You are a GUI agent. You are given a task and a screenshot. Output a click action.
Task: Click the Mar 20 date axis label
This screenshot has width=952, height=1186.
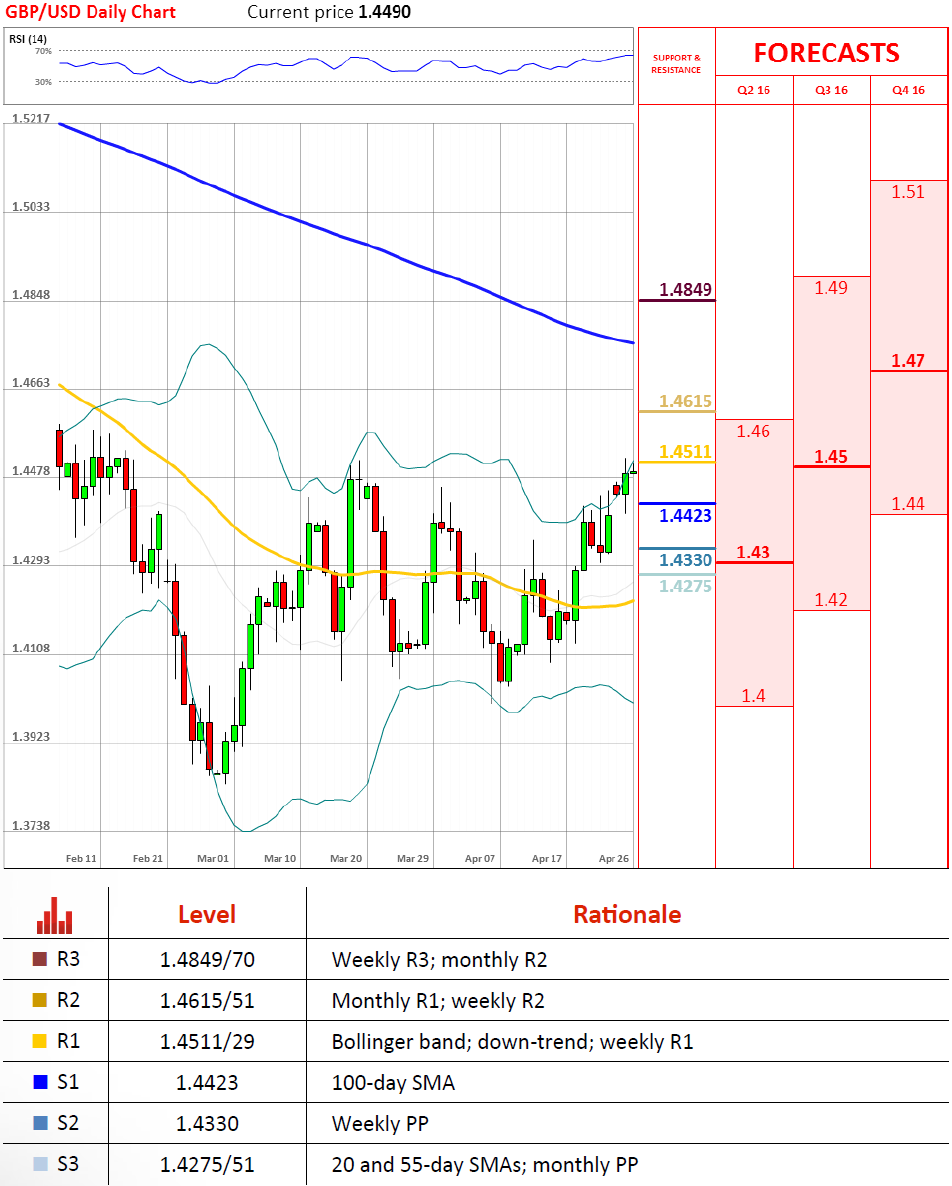[346, 858]
